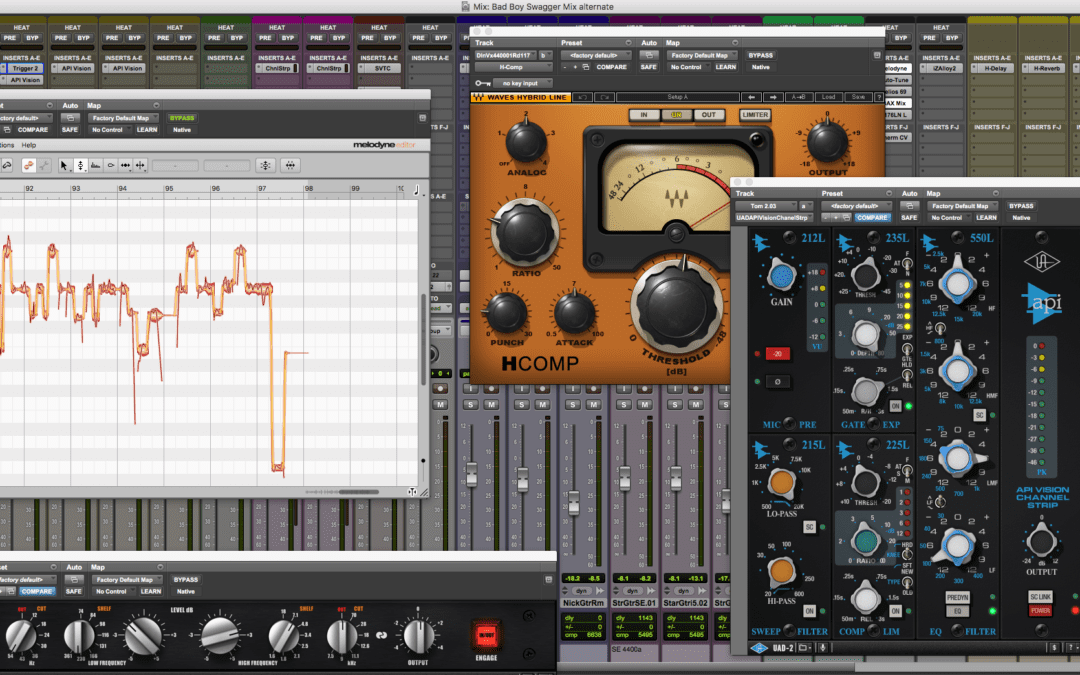Screen dimensions: 1080x675
Task: Click H-Comp next preset right arrow
Action: pos(773,97)
